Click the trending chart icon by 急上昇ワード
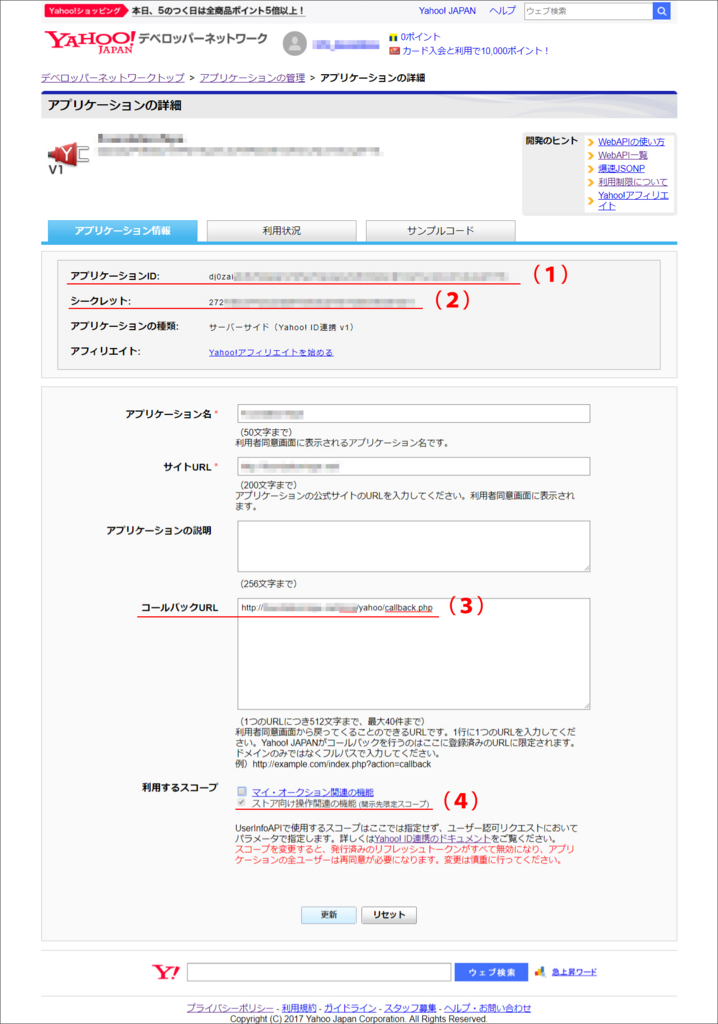This screenshot has height=1024, width=718. [x=540, y=972]
